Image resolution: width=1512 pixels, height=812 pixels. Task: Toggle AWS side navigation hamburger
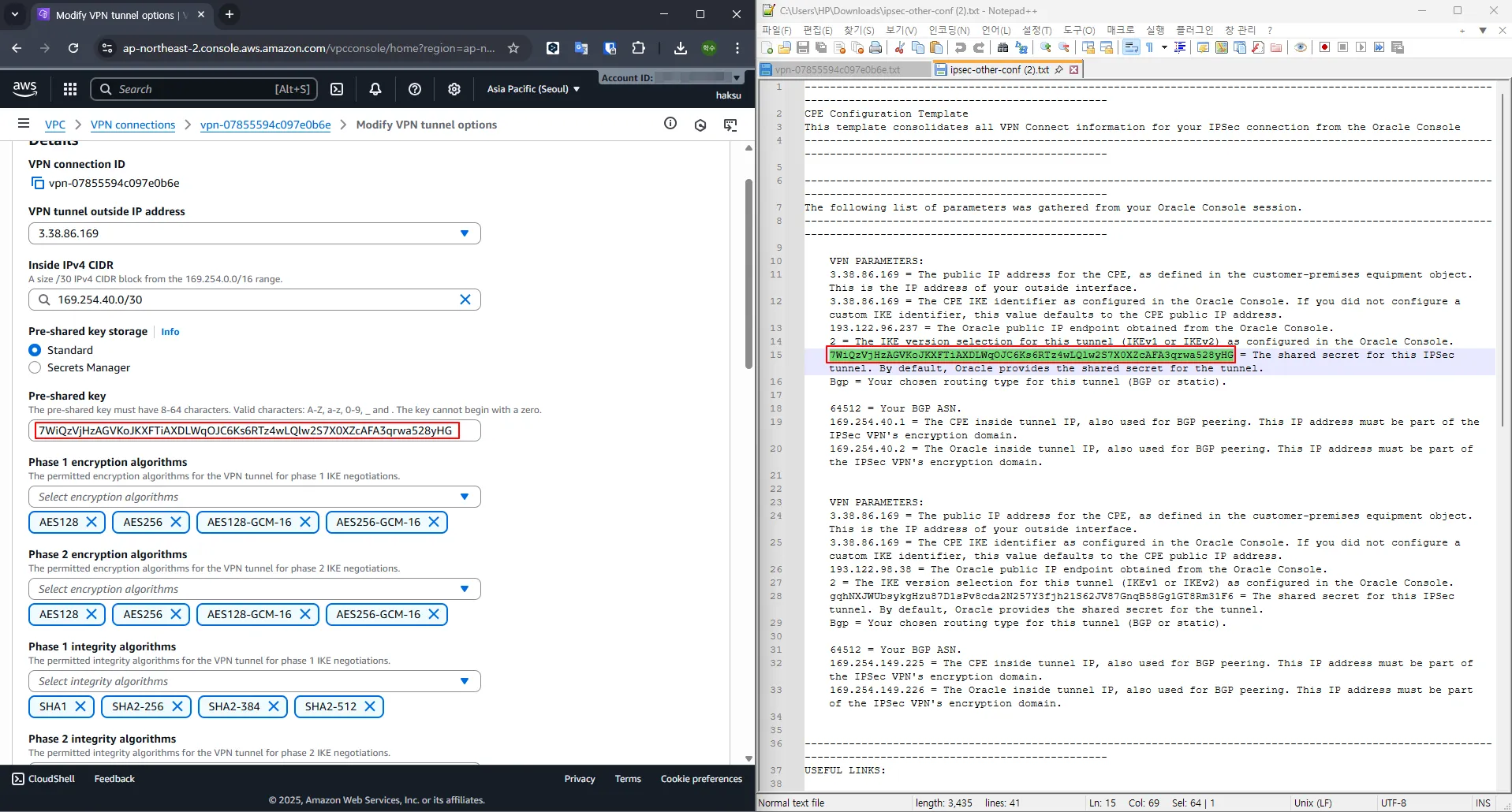[x=24, y=124]
